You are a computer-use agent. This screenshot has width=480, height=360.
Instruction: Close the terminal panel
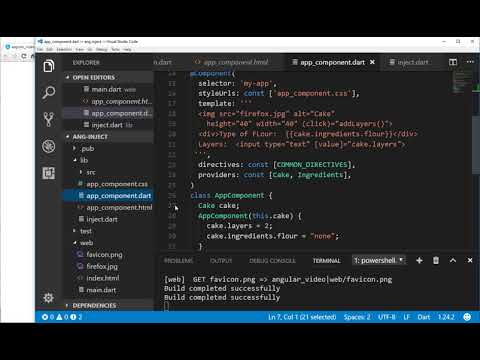pos(470,260)
